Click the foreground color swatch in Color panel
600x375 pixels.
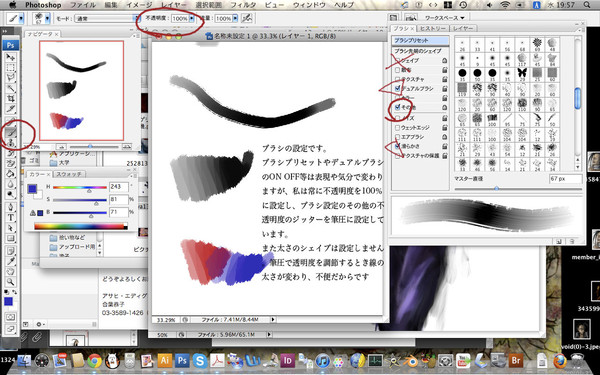click(x=32, y=189)
